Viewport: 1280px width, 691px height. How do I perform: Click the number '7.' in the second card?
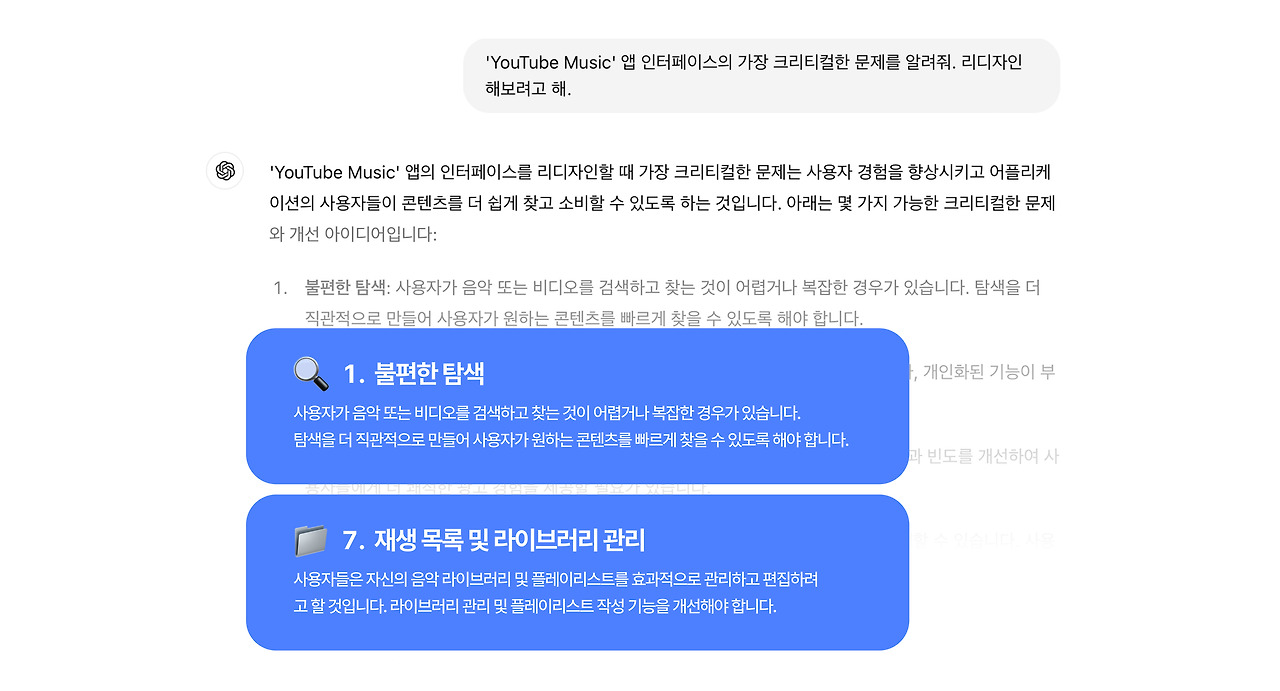354,540
